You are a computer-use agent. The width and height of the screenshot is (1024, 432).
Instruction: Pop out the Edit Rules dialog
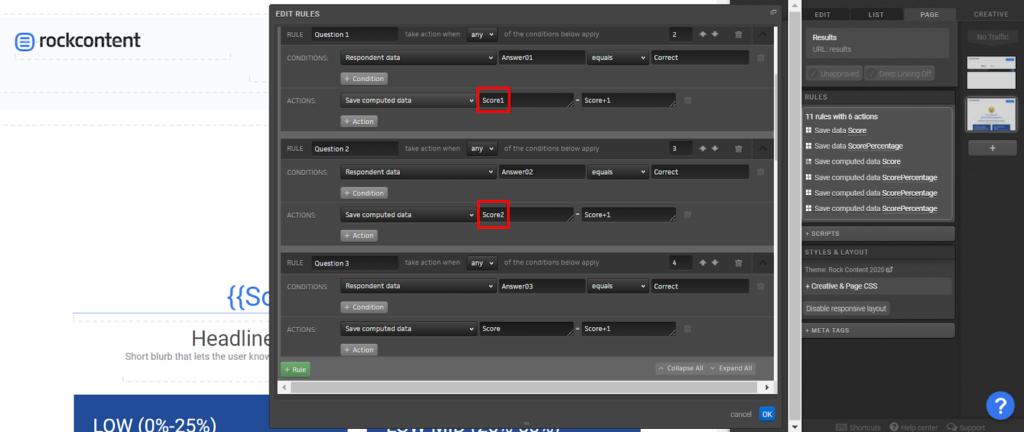tap(773, 12)
